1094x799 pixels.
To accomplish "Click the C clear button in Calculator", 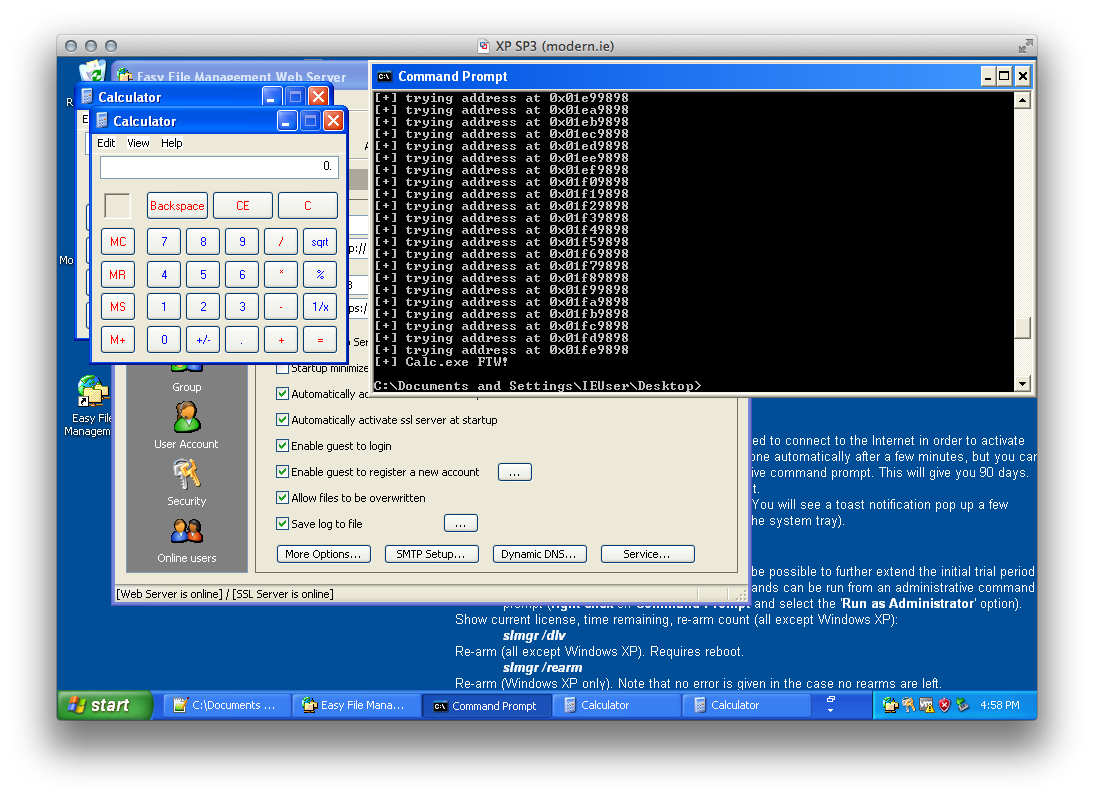I will 308,206.
